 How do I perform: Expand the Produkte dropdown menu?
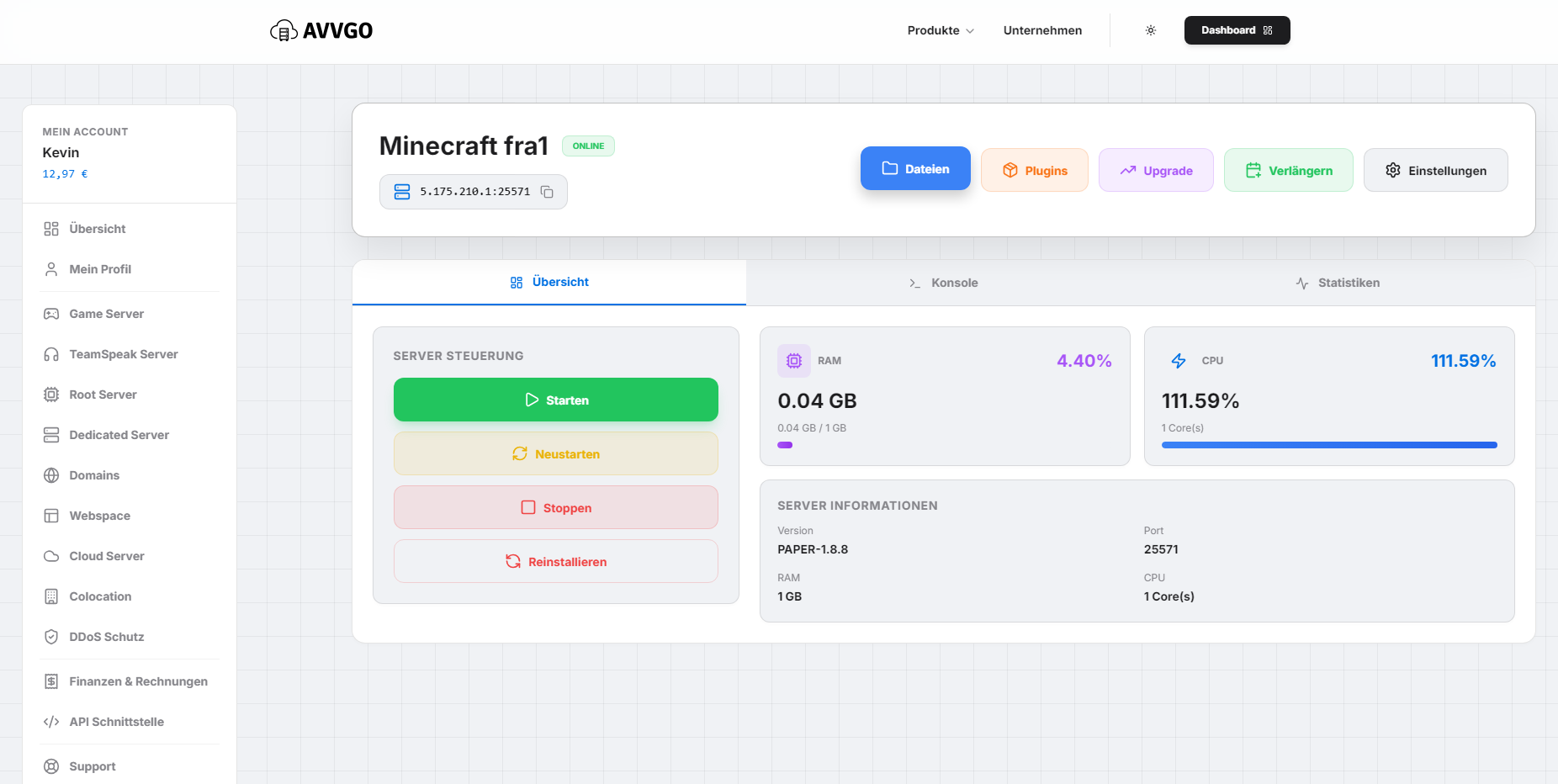940,30
